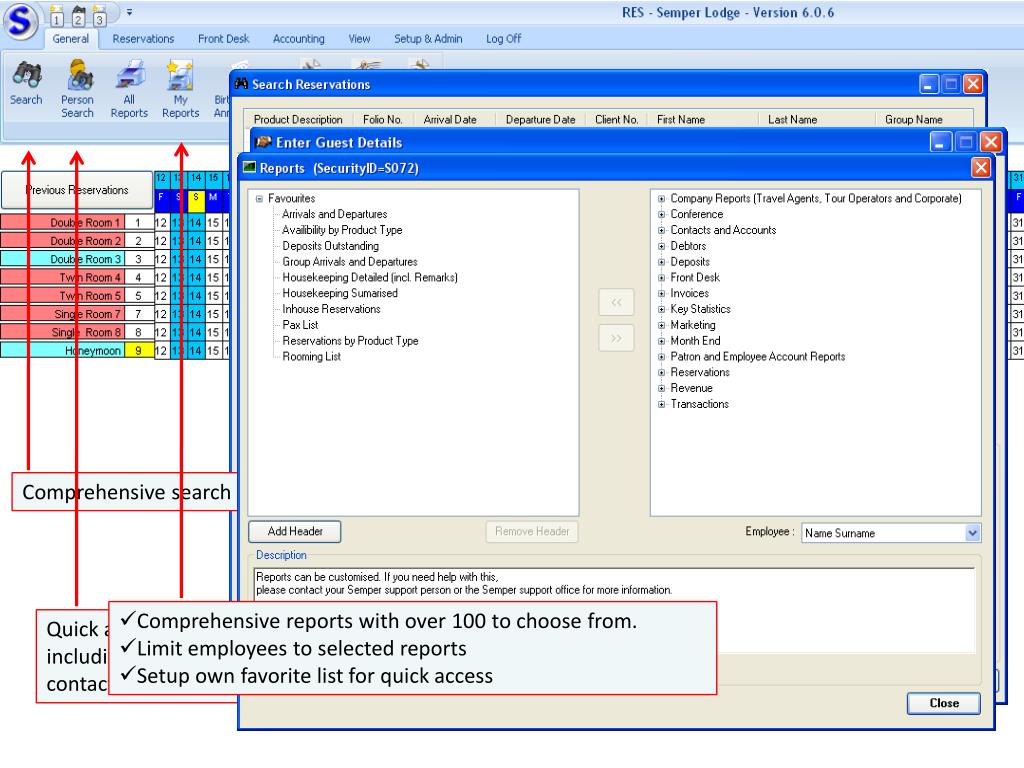The width and height of the screenshot is (1024, 768).
Task: Expand the Debtors reports node
Action: click(x=662, y=246)
